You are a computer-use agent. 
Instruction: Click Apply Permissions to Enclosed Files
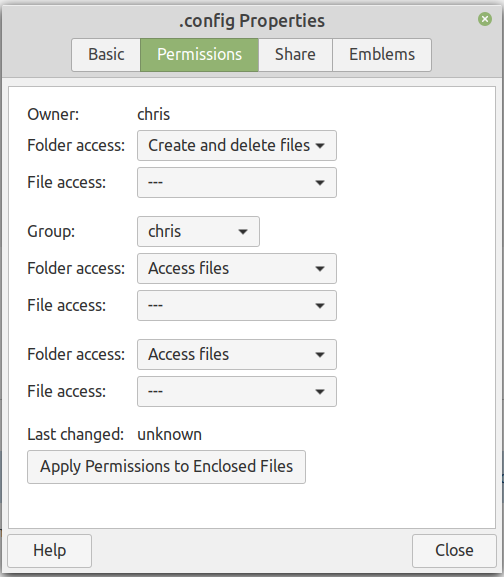coord(166,467)
